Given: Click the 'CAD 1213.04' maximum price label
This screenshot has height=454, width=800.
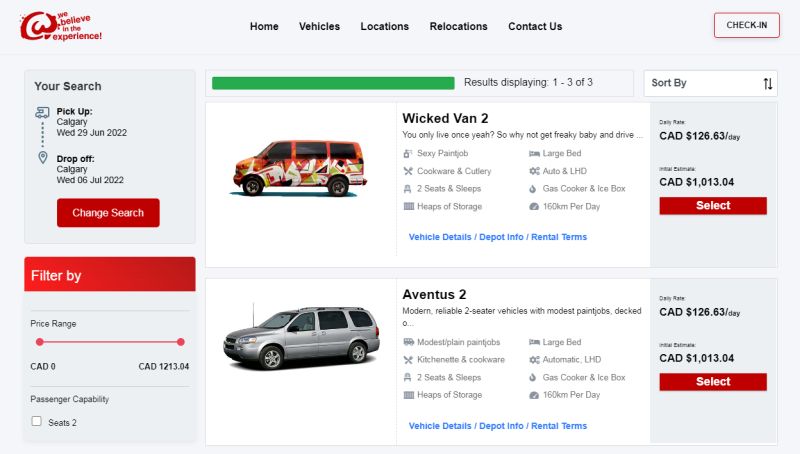Looking at the screenshot, I should click(x=164, y=366).
